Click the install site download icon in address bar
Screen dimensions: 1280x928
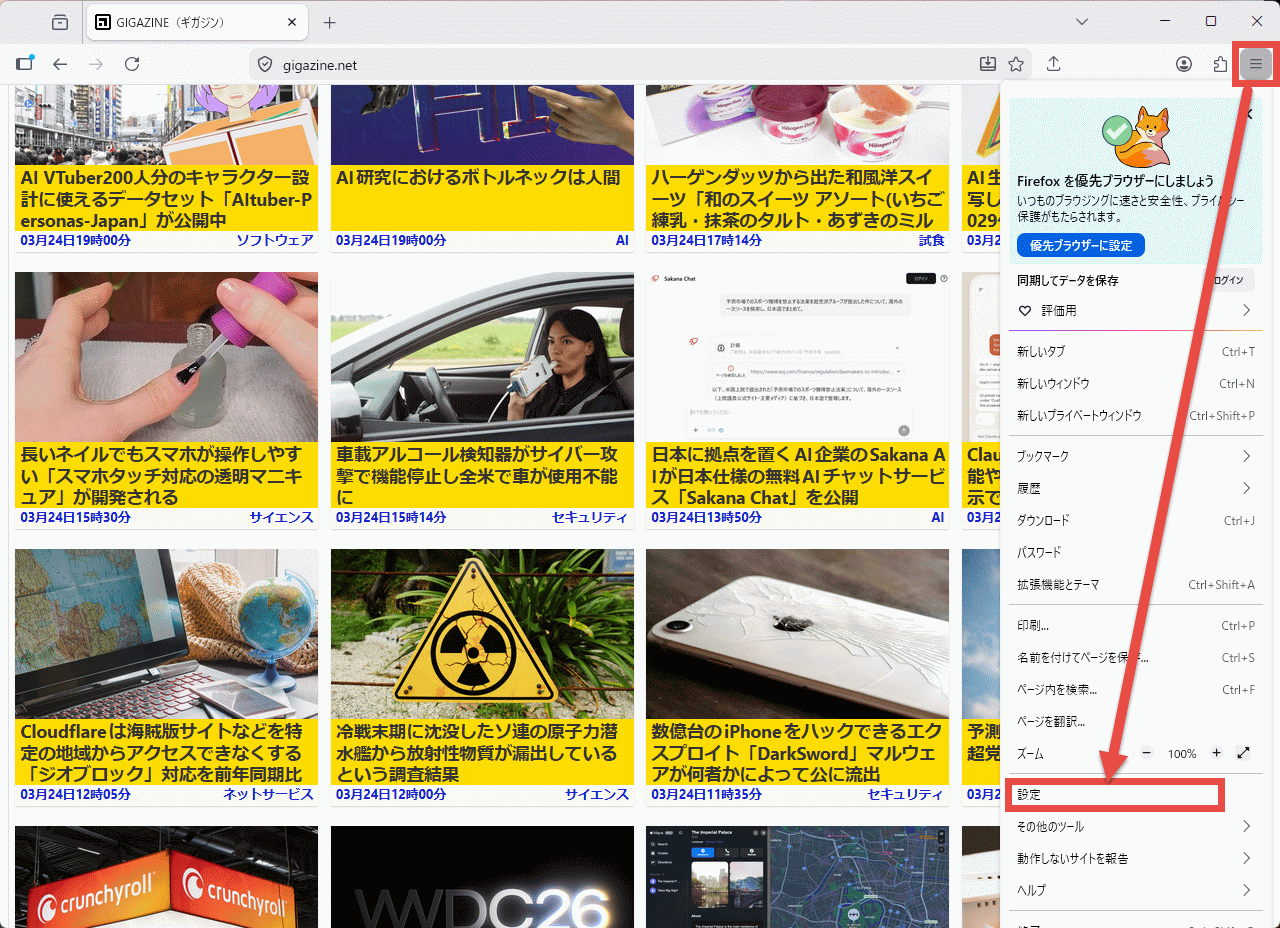coord(988,64)
